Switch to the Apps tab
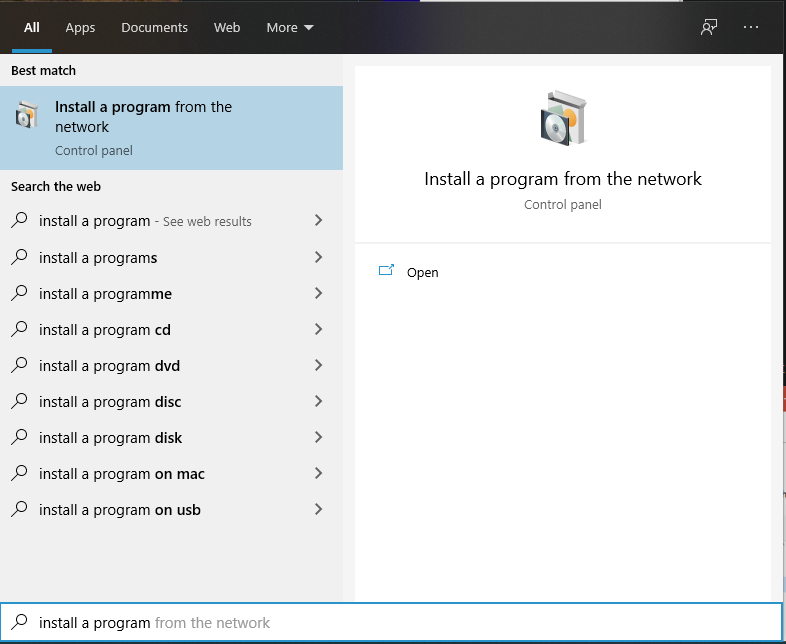 click(80, 27)
